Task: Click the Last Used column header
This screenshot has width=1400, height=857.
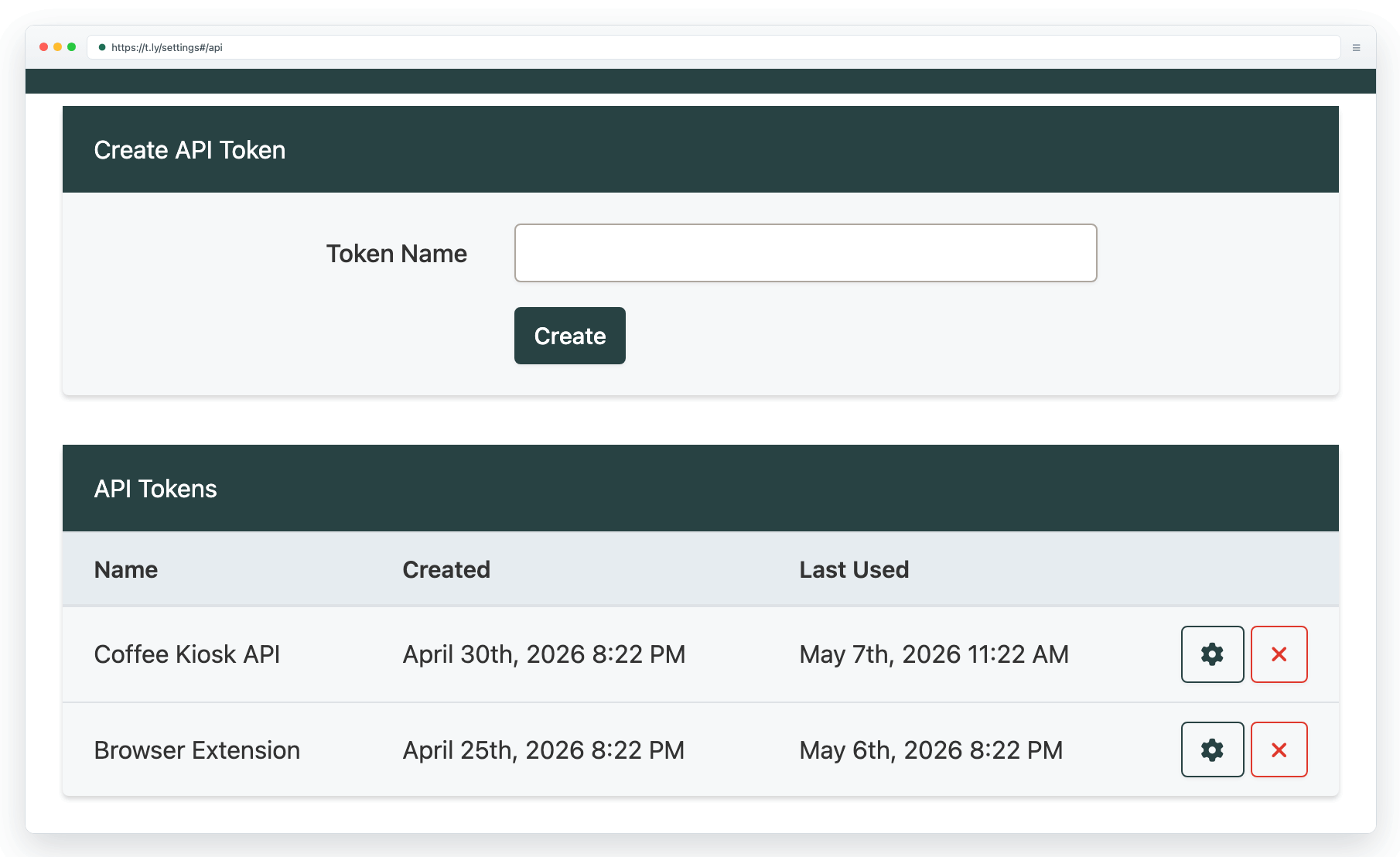Action: [854, 569]
